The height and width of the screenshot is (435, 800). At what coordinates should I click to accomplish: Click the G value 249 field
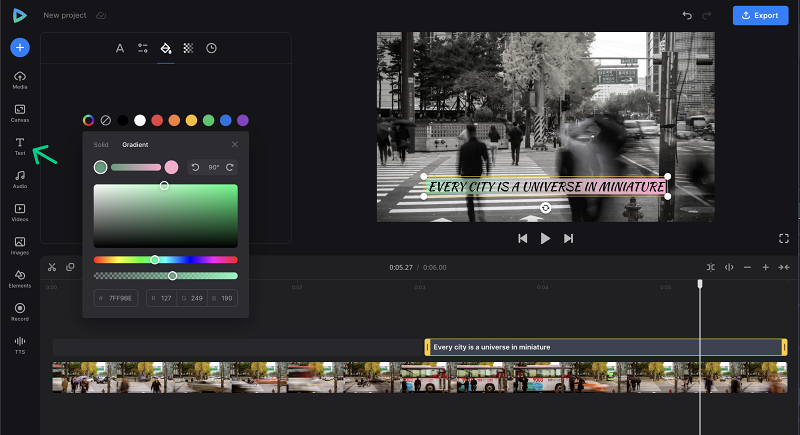(192, 298)
